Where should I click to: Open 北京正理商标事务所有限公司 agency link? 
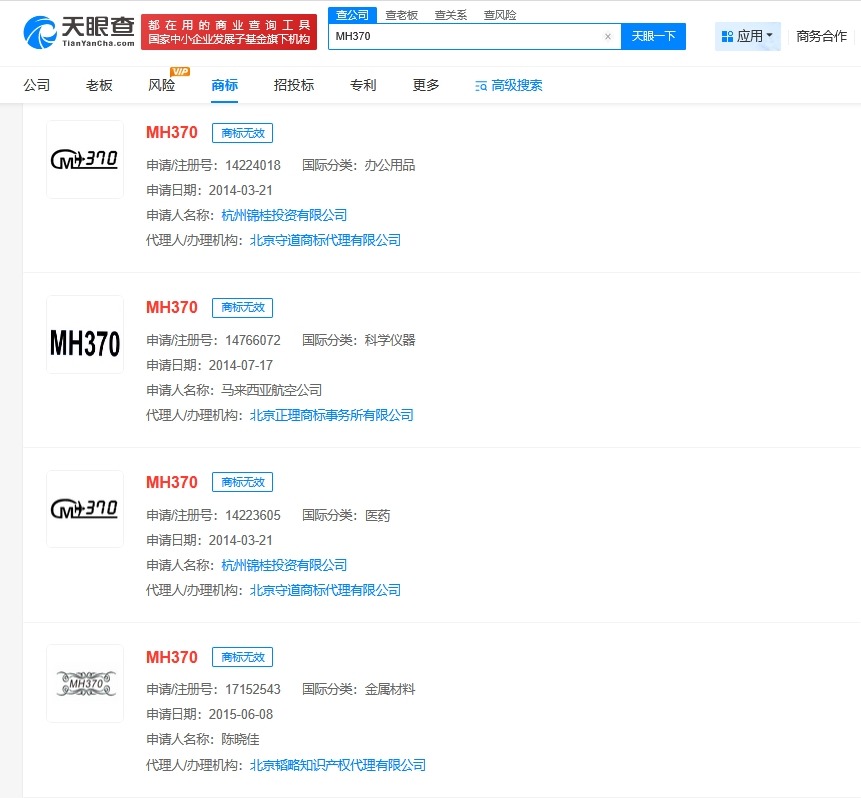coord(332,414)
